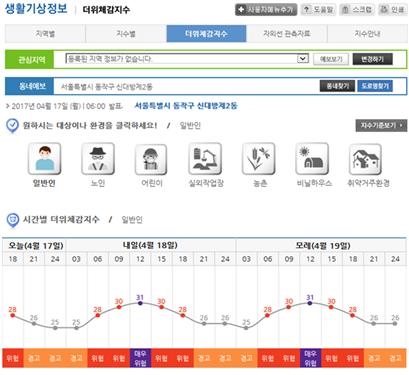Image resolution: width=409 pixels, height=375 pixels.
Task: Click the 인쇄 print icon button
Action: tap(393, 10)
